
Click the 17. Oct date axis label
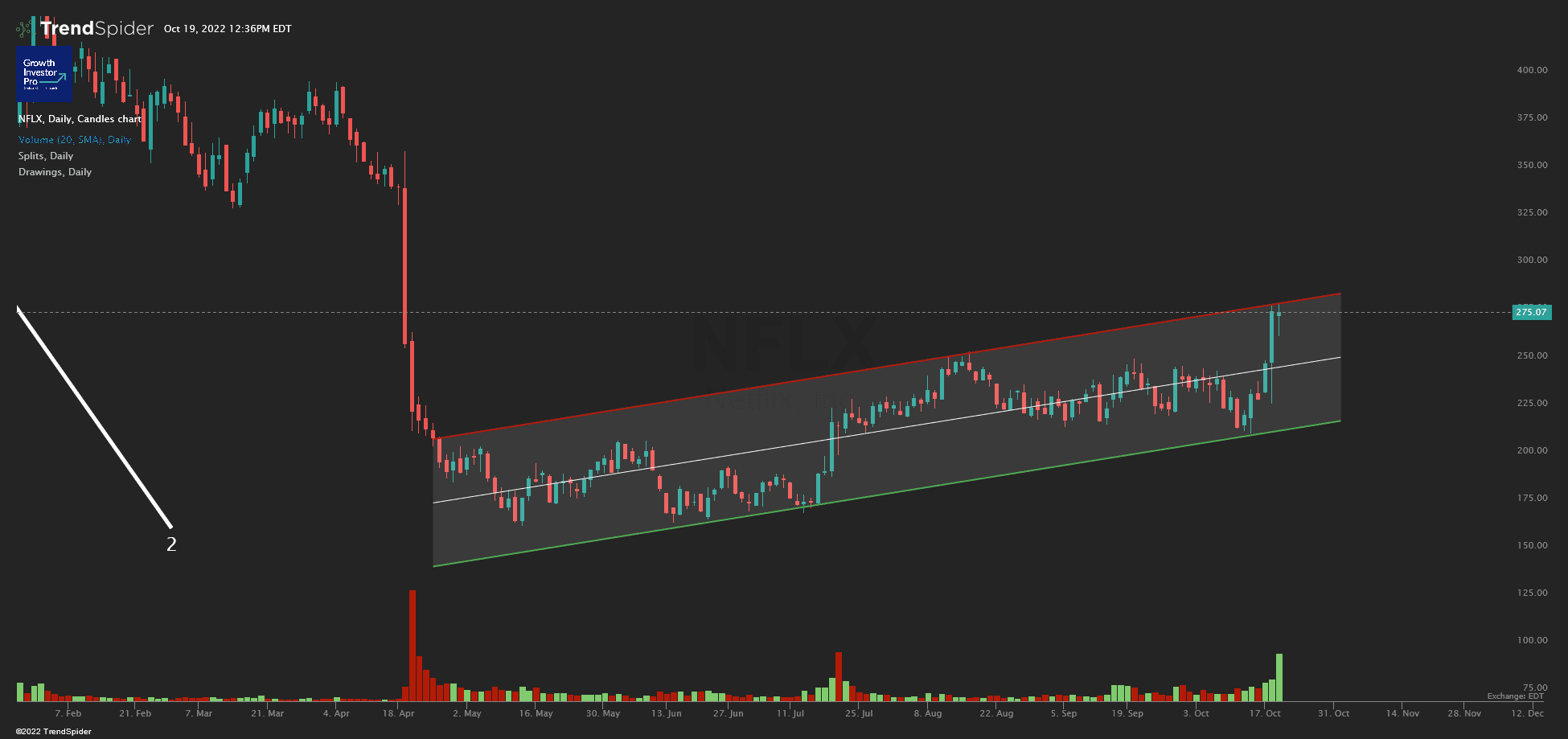[x=1265, y=713]
